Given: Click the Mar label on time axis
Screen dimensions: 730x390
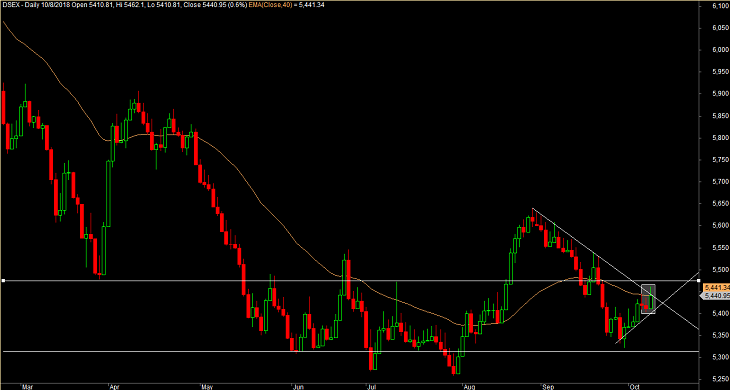Looking at the screenshot, I should click(x=28, y=386).
